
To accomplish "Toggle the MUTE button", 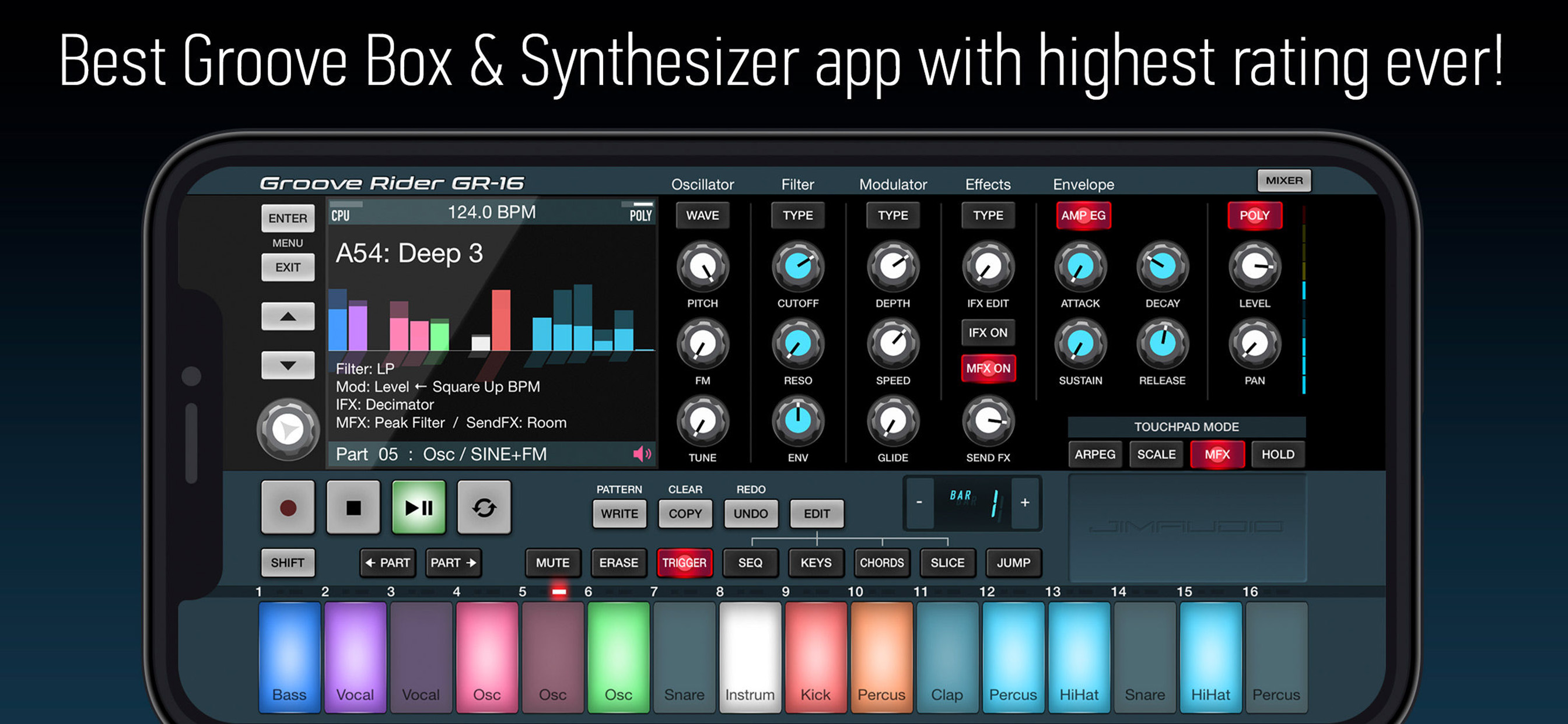I will click(x=552, y=563).
